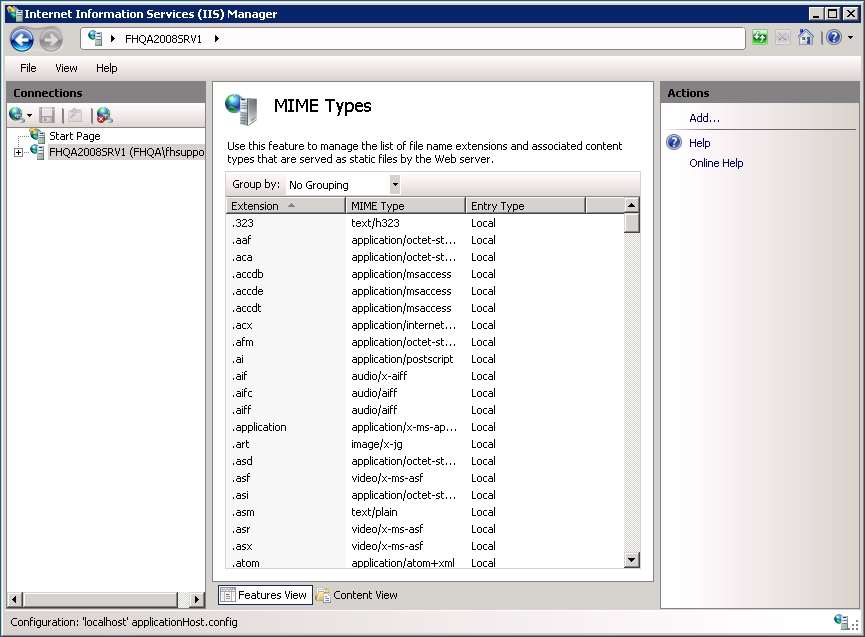865x637 pixels.
Task: Click the Forward navigation arrow
Action: [51, 39]
